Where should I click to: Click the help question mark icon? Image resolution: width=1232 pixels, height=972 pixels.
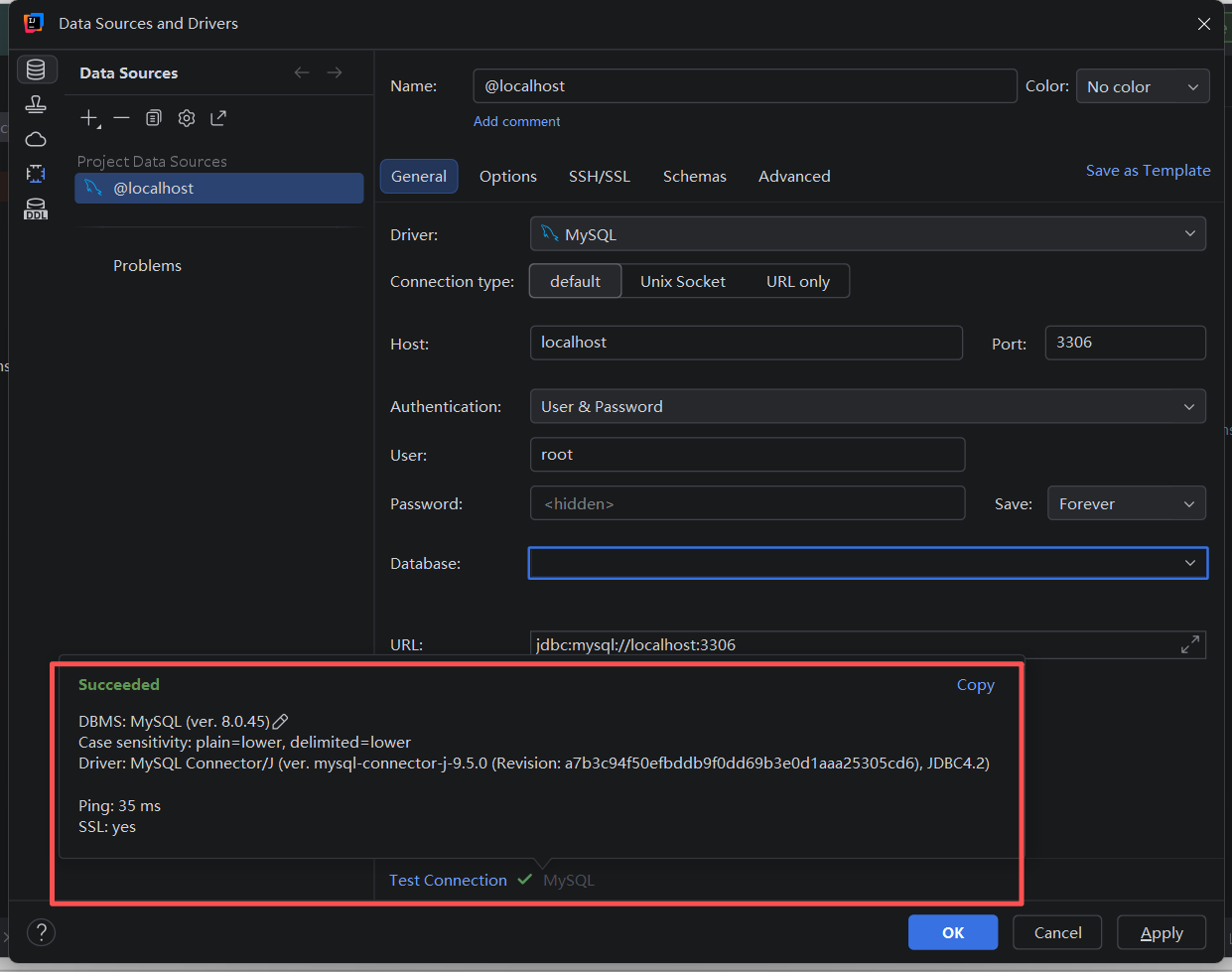41,932
